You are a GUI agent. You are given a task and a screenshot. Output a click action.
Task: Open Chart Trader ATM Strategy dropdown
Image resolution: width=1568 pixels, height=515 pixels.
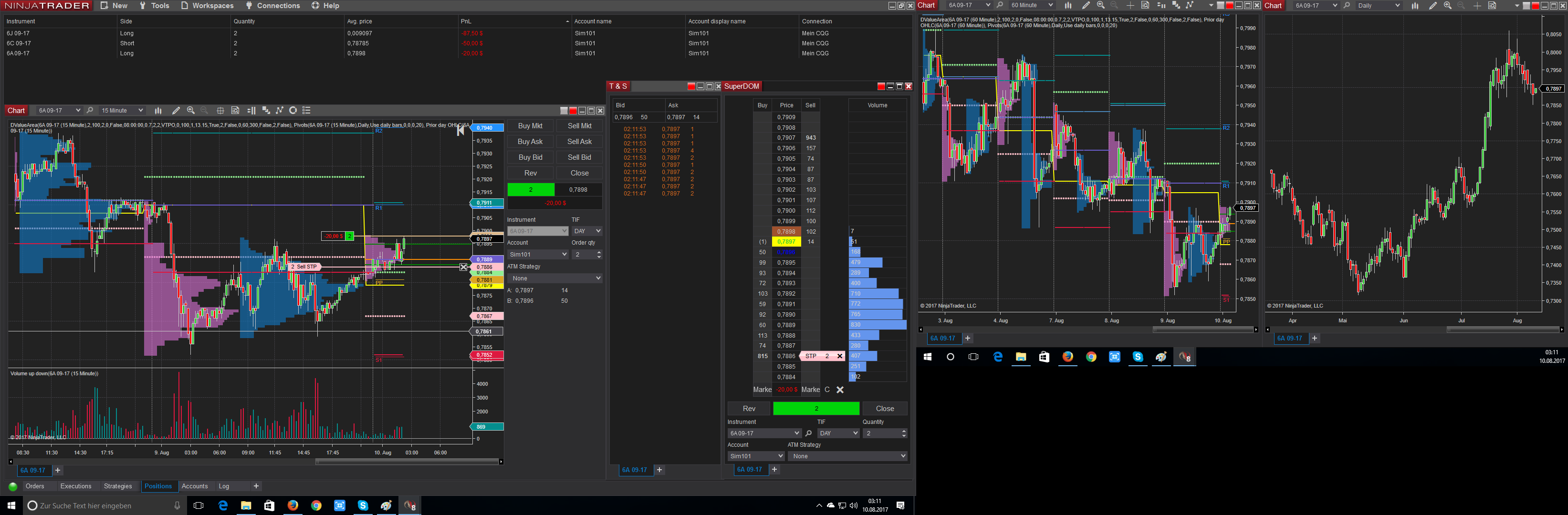point(554,278)
